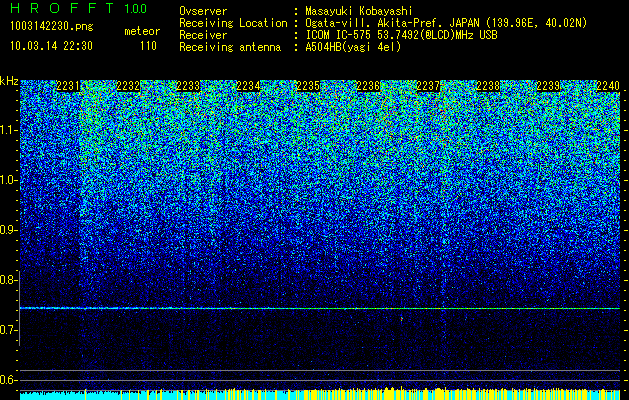629x400 pixels.
Task: Click the date stamp 10.03.14 22:30
Action: (51, 46)
